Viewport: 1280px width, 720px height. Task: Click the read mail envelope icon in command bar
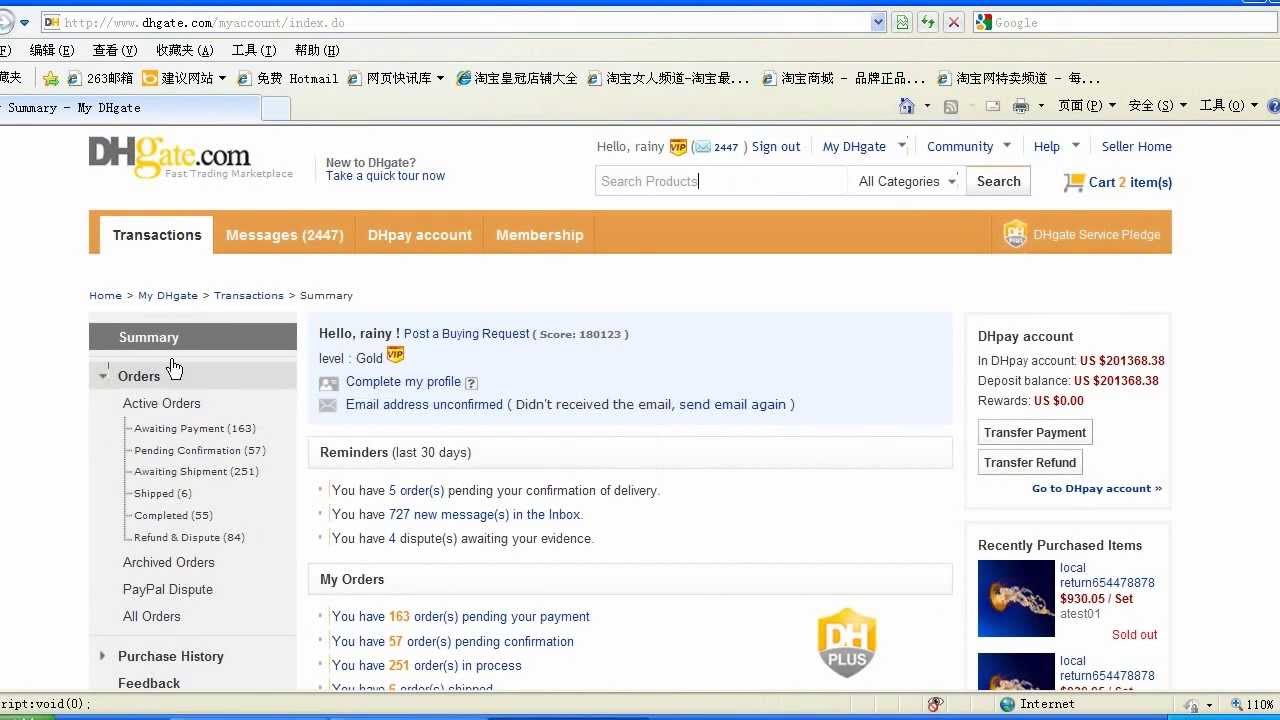[x=993, y=106]
